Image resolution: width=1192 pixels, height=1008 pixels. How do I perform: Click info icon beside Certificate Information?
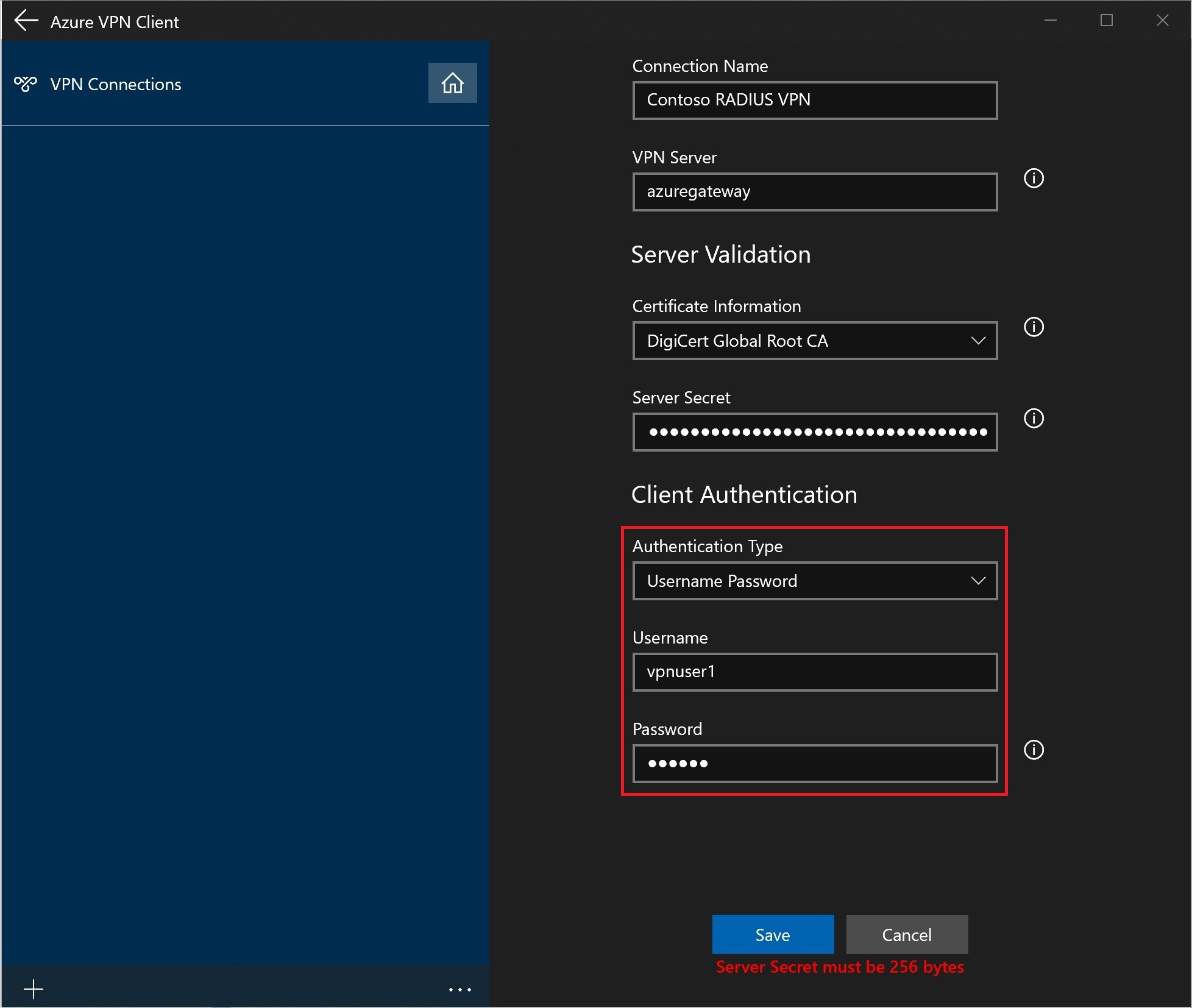(1034, 327)
